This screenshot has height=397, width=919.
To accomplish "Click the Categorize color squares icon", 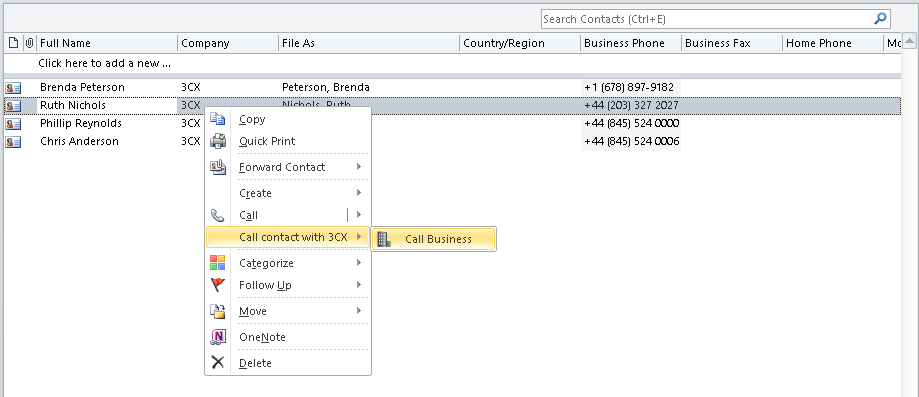I will coord(217,263).
